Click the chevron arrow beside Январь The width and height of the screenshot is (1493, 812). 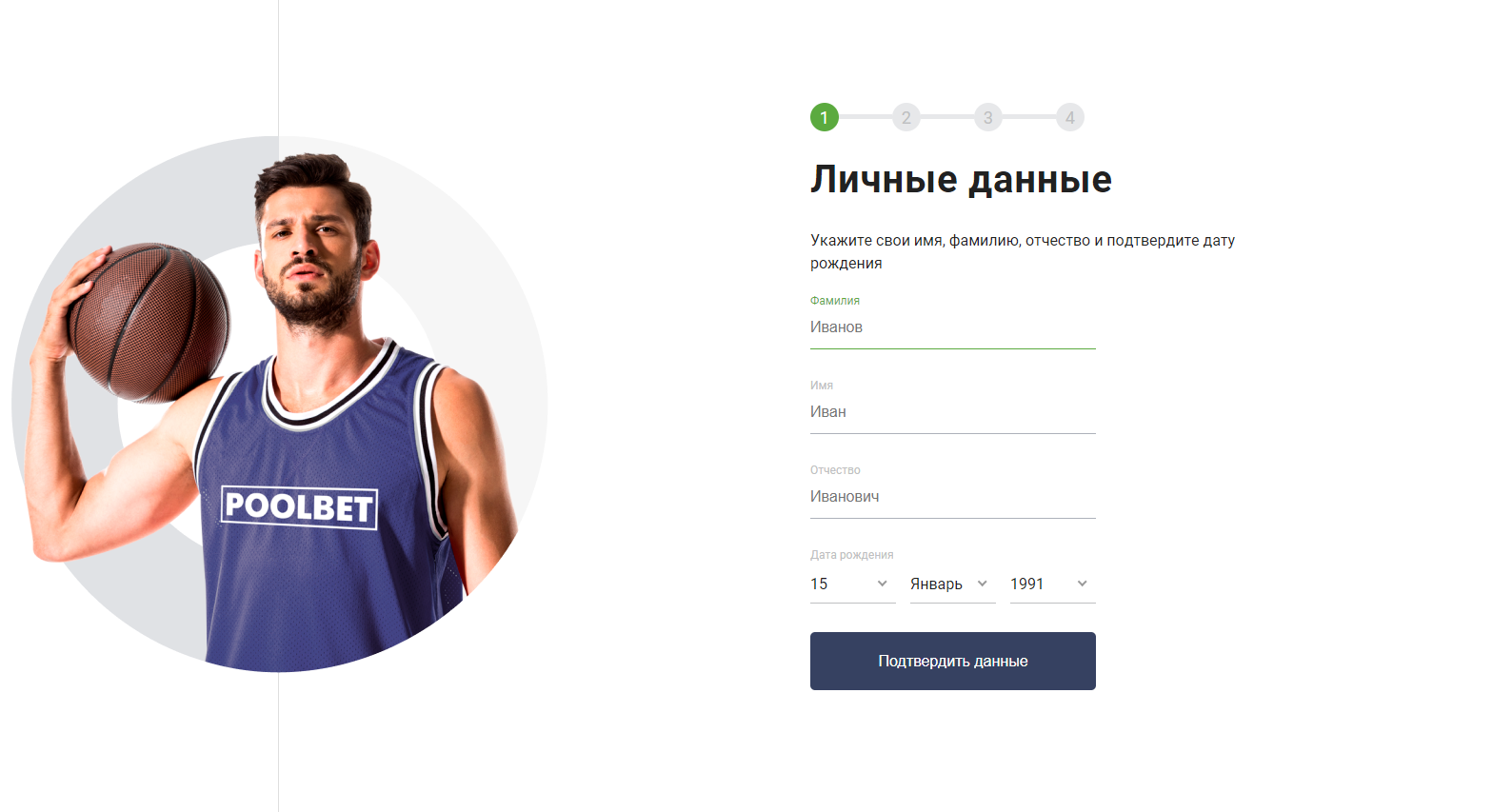983,584
